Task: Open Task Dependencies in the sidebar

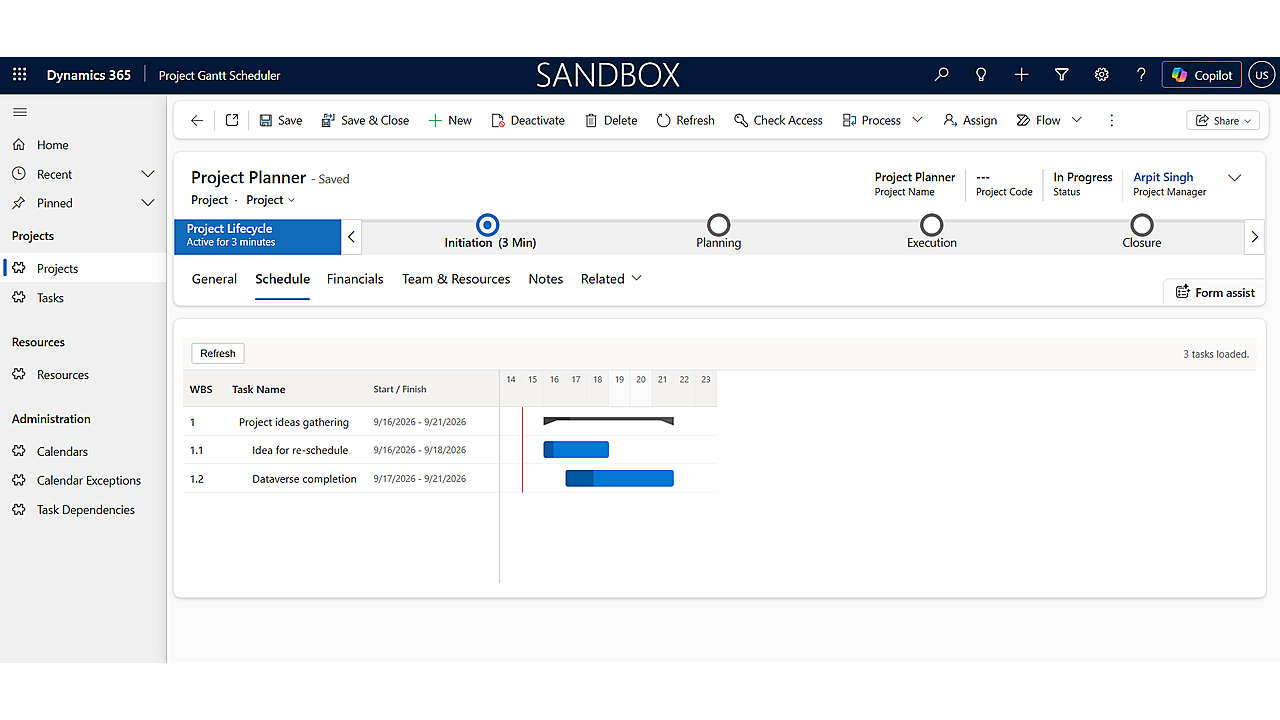Action: point(86,510)
